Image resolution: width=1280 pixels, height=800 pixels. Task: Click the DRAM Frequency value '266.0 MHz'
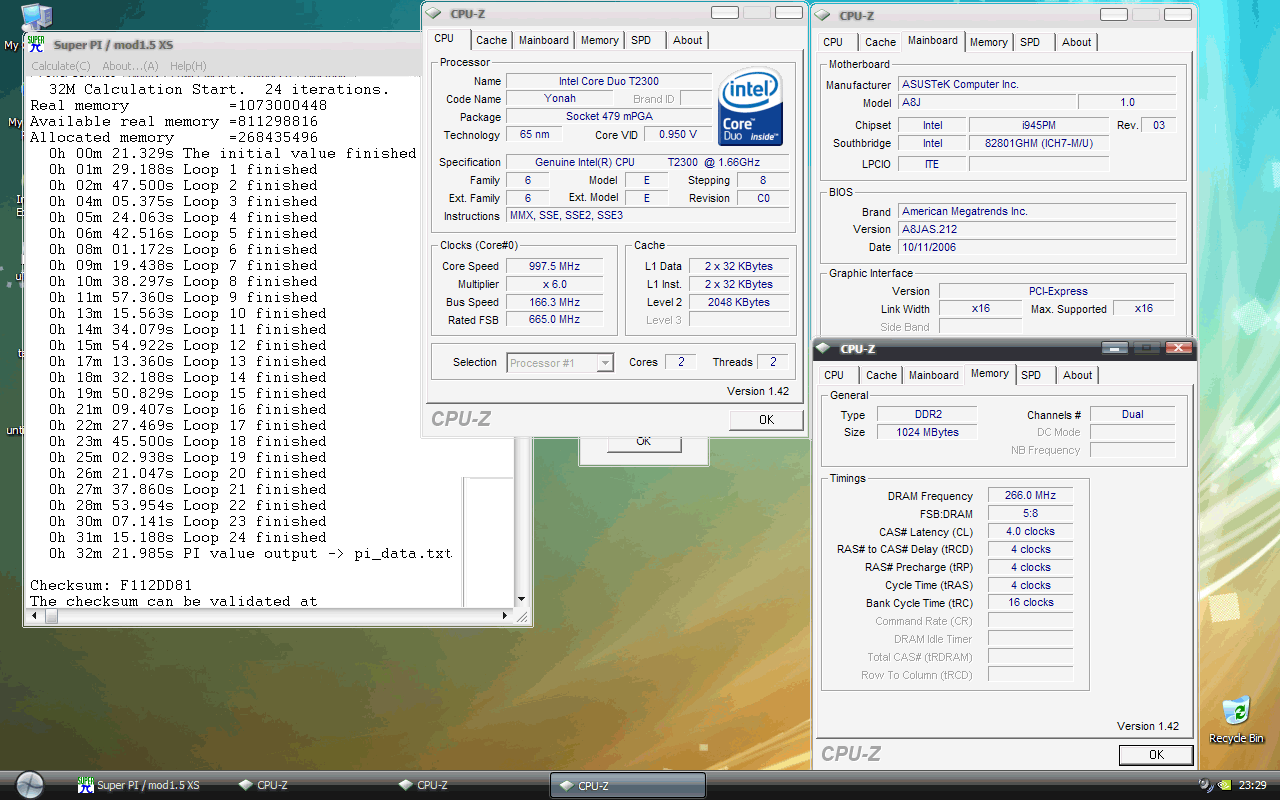click(1030, 496)
